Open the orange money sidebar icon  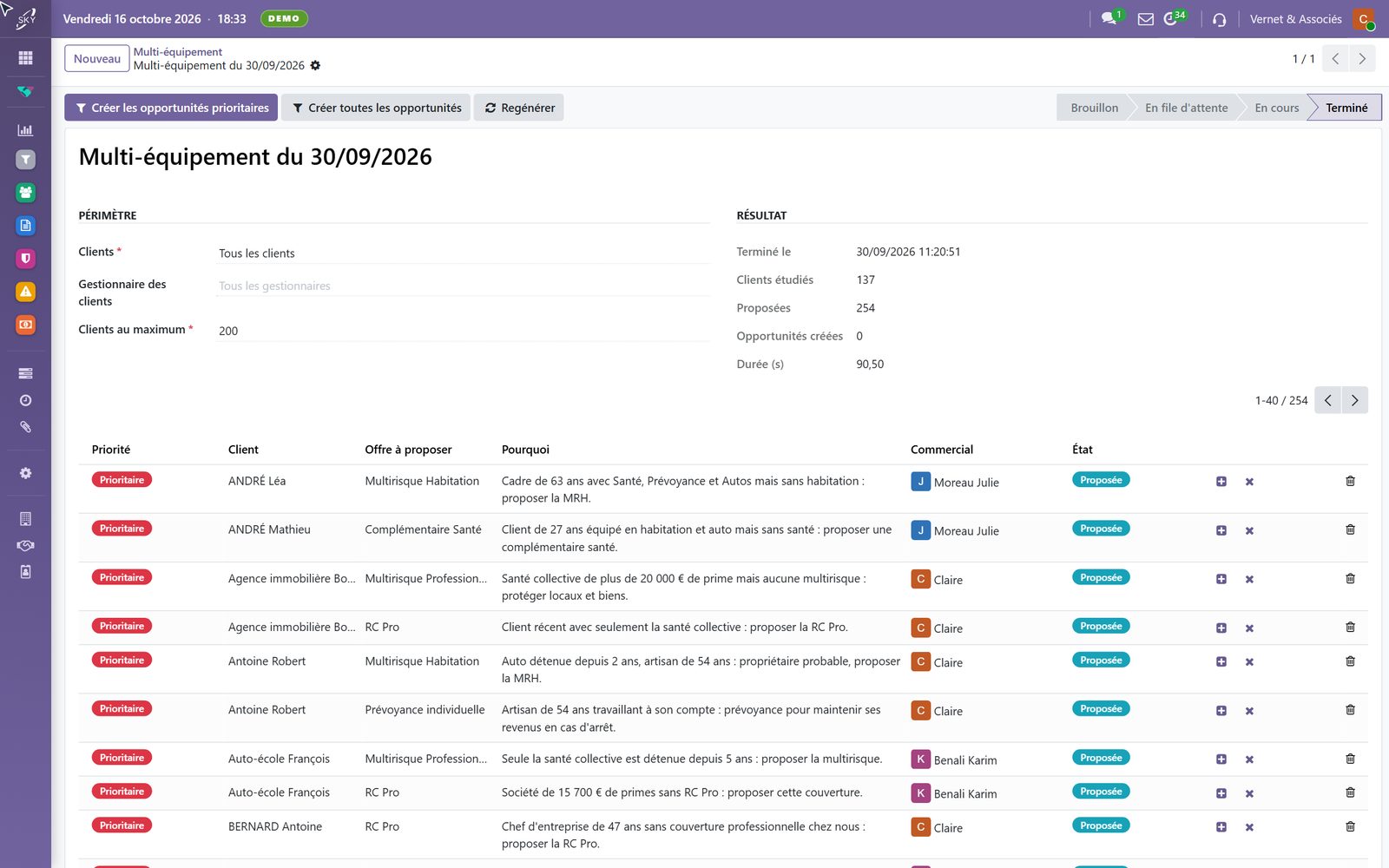point(25,325)
